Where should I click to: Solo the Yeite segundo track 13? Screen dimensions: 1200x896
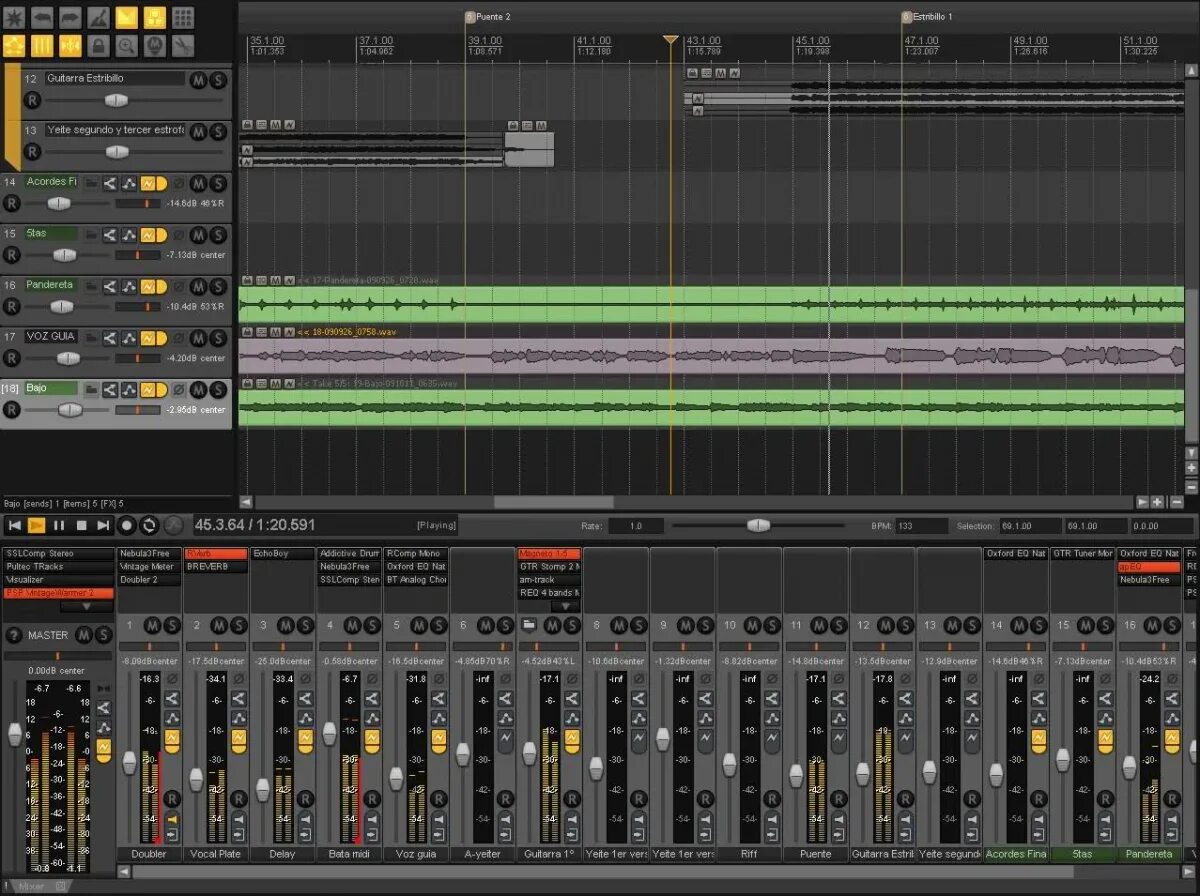218,131
